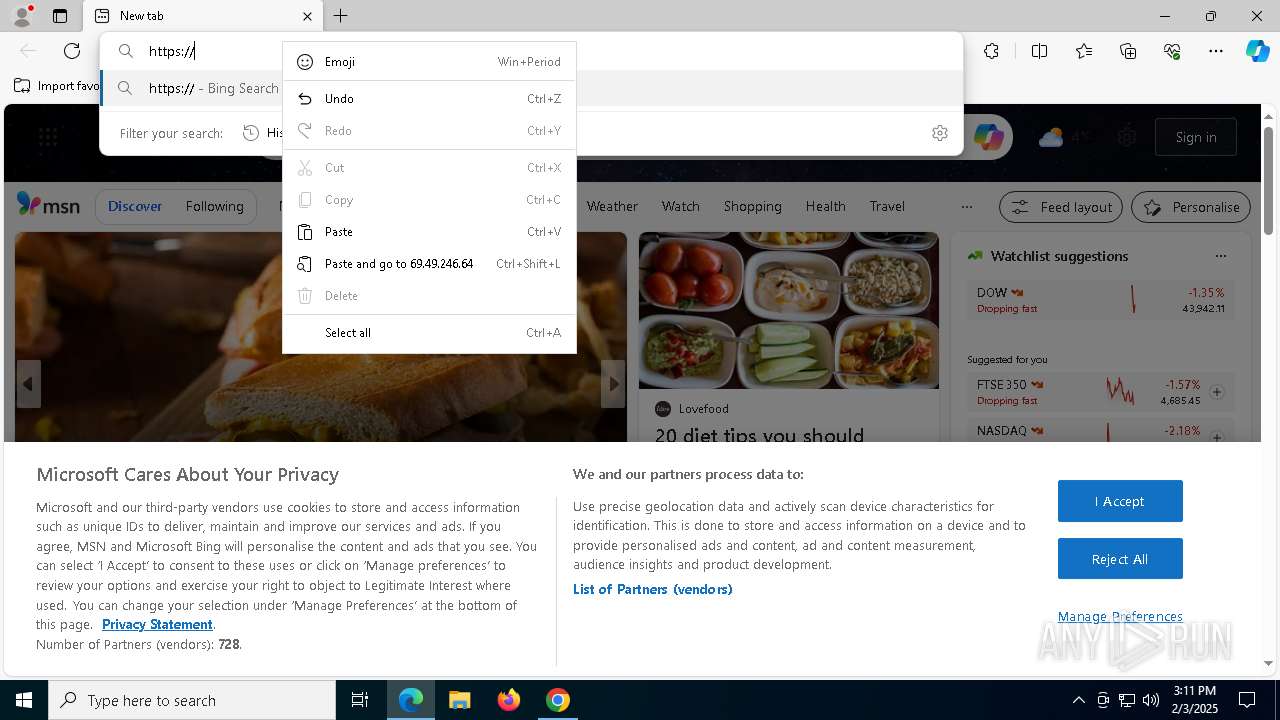The image size is (1280, 720).
Task: Open the Windows Start menu
Action: coord(24,700)
